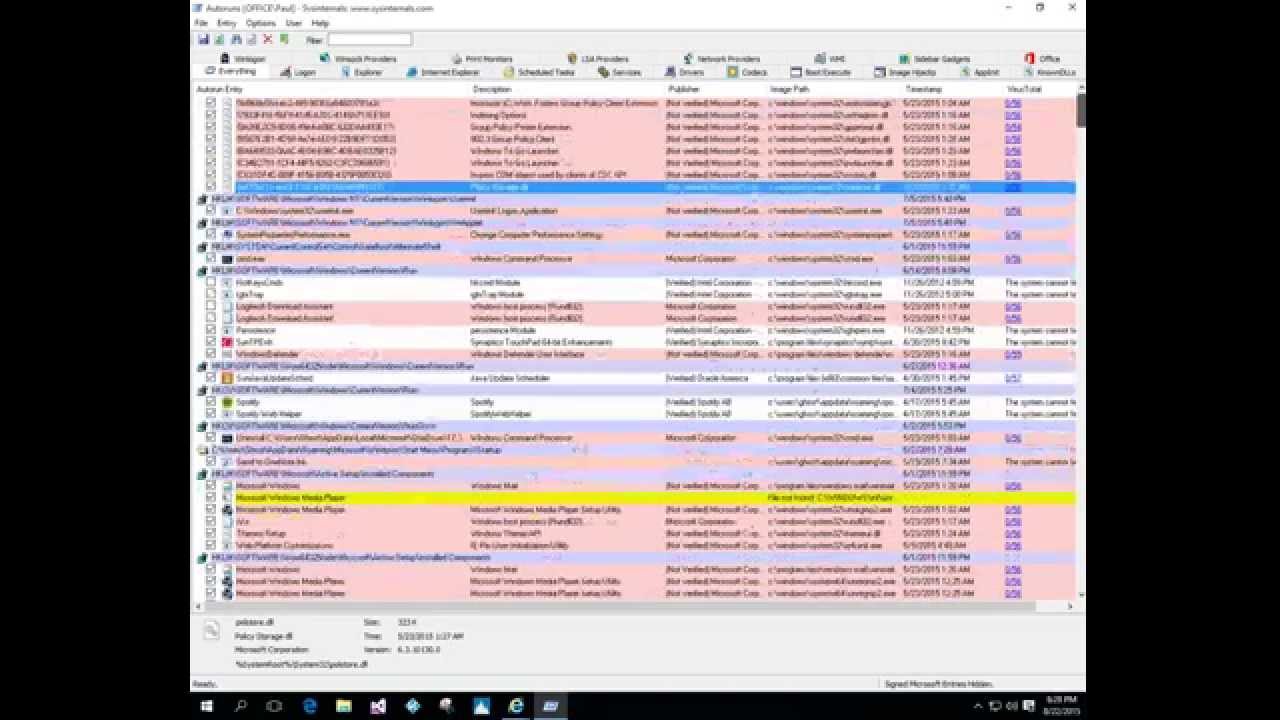Click the Autoruns taskbar icon
The height and width of the screenshot is (720, 1280).
click(x=550, y=705)
